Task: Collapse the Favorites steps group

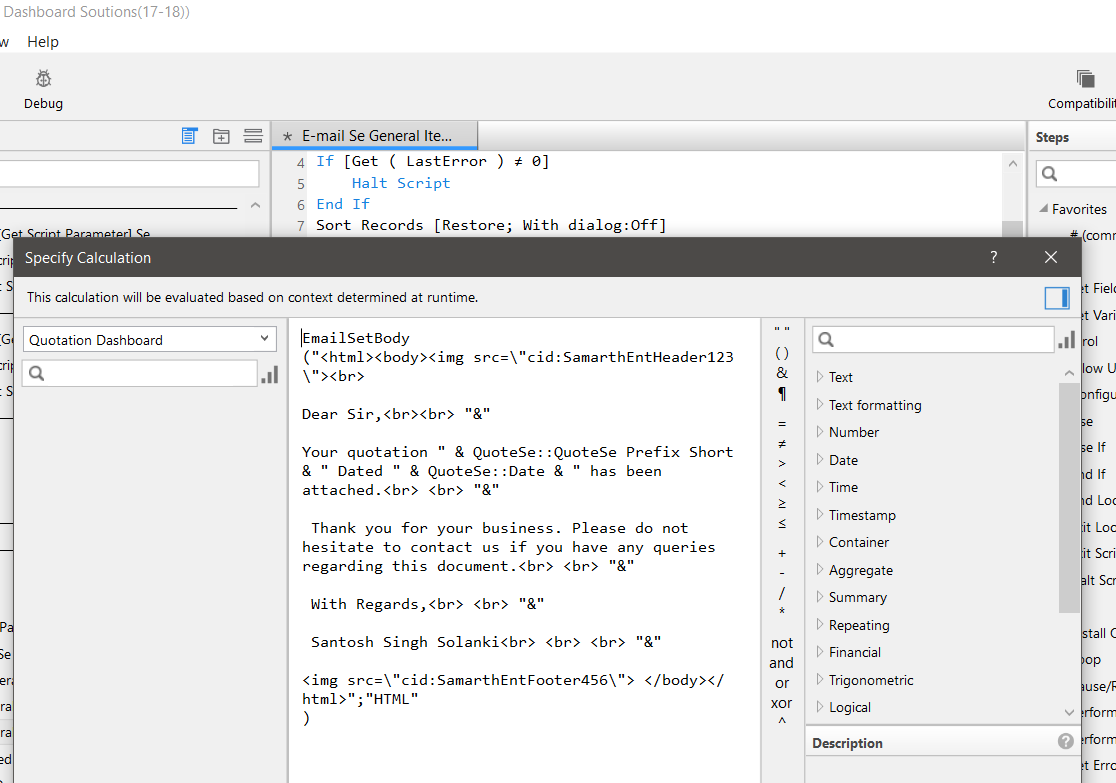Action: click(1043, 209)
